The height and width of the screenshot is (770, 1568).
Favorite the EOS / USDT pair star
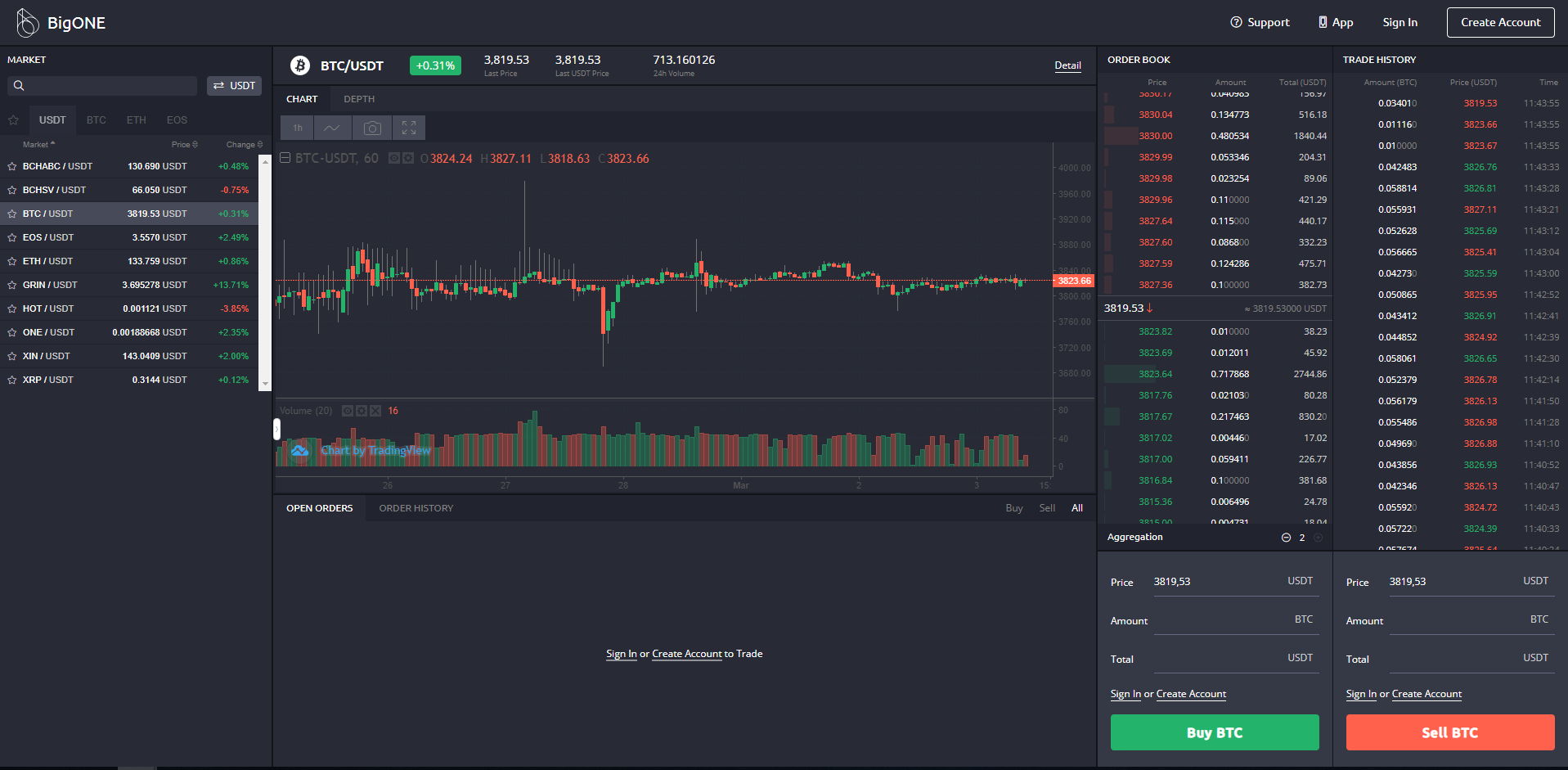click(12, 237)
